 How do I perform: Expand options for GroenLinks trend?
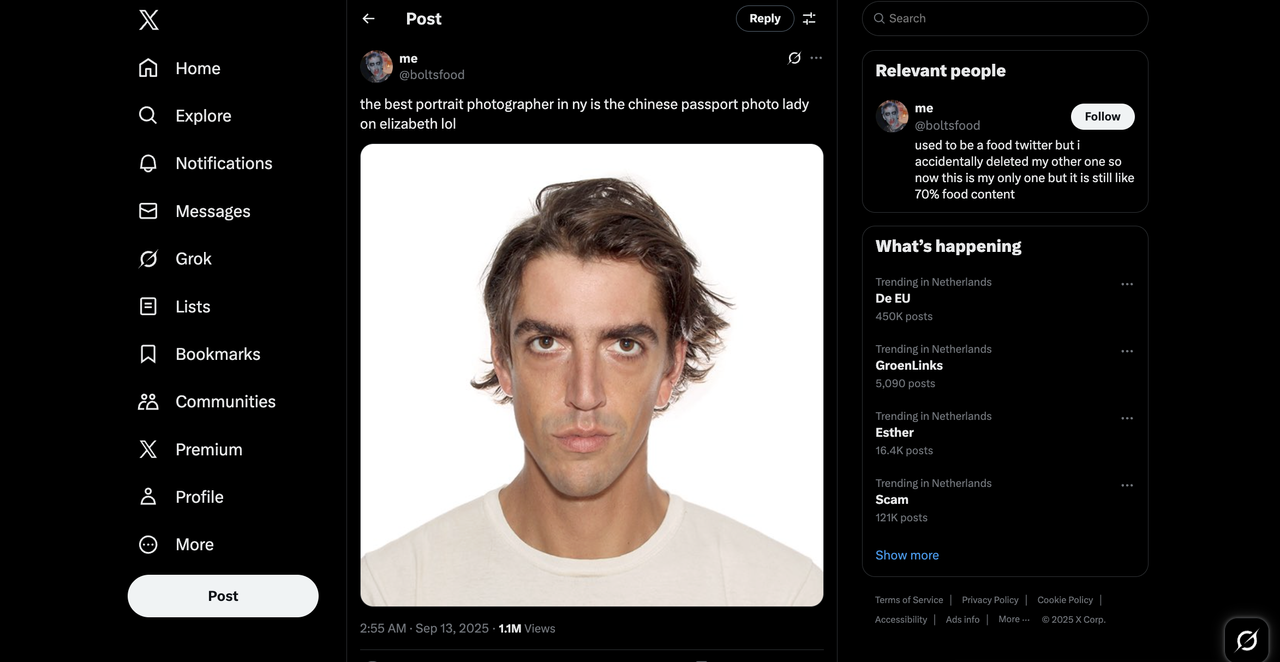(1127, 351)
